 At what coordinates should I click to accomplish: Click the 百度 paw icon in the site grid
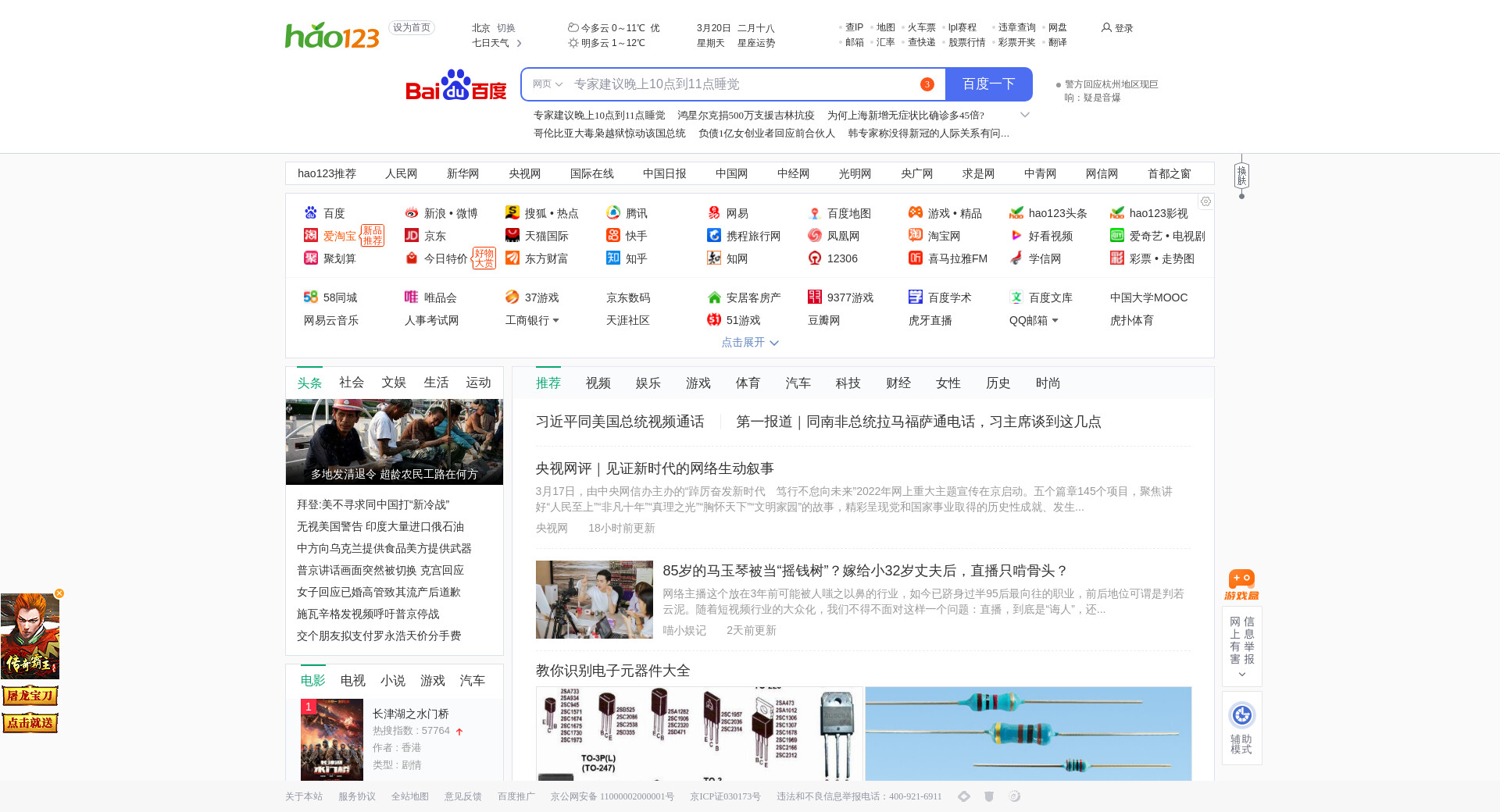coord(311,213)
